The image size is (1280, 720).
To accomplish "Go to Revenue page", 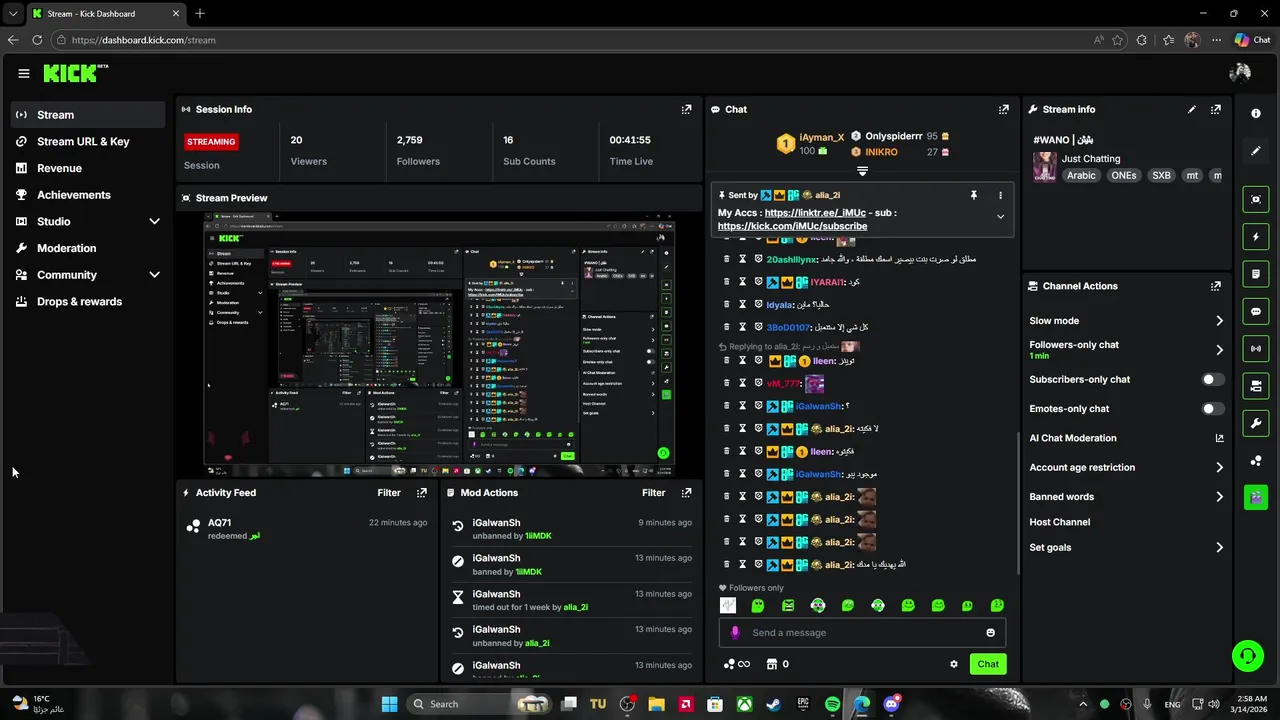I will pyautogui.click(x=88, y=168).
